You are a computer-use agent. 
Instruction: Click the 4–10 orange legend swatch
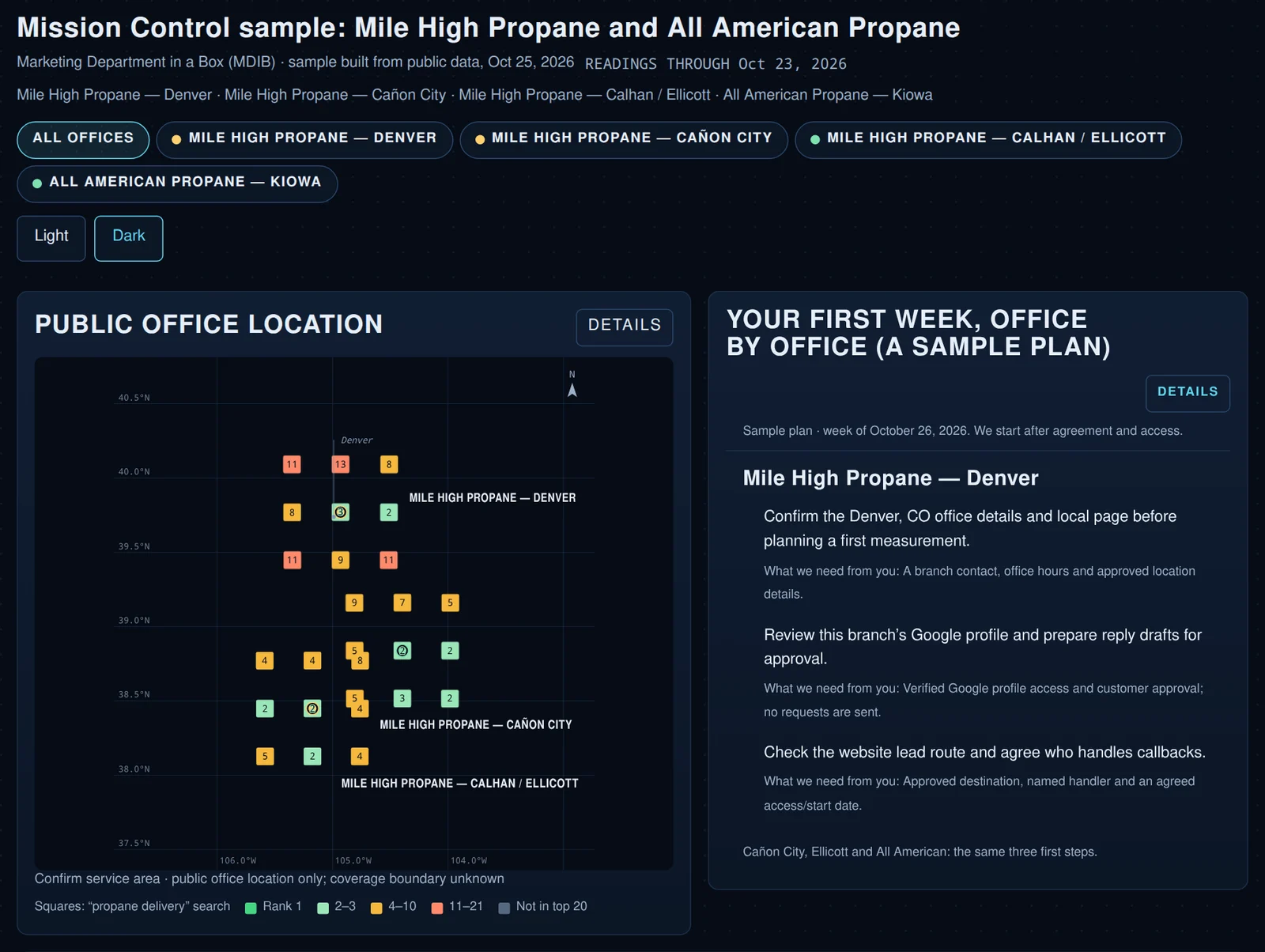click(376, 908)
